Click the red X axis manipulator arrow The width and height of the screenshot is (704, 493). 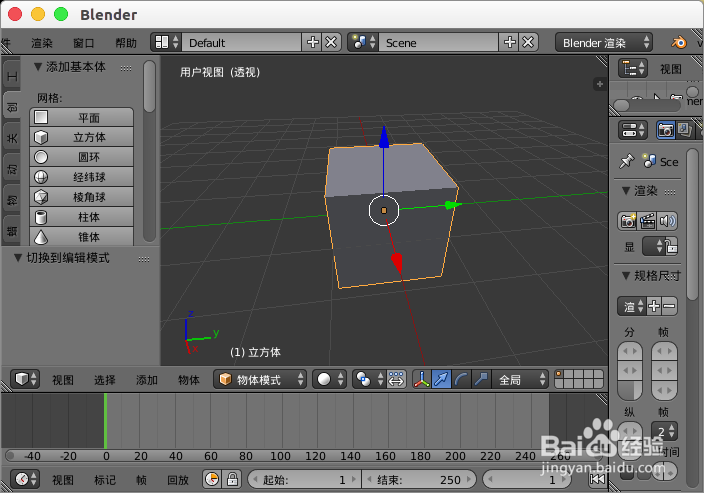click(x=396, y=263)
